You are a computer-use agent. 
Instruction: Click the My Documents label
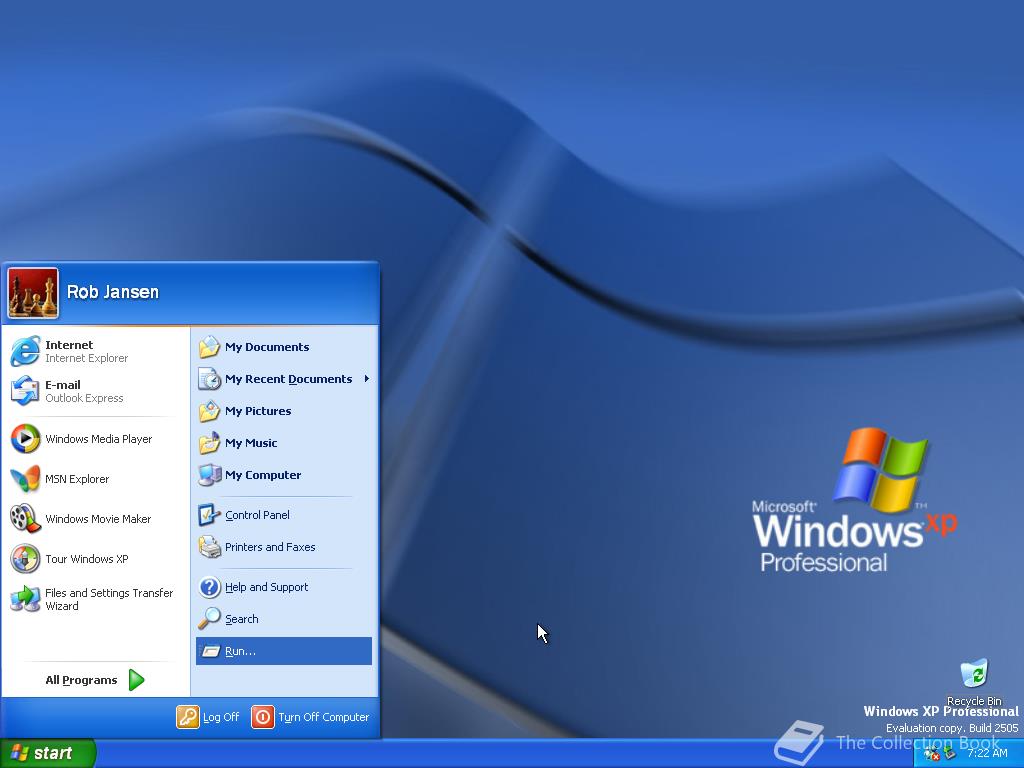[267, 347]
